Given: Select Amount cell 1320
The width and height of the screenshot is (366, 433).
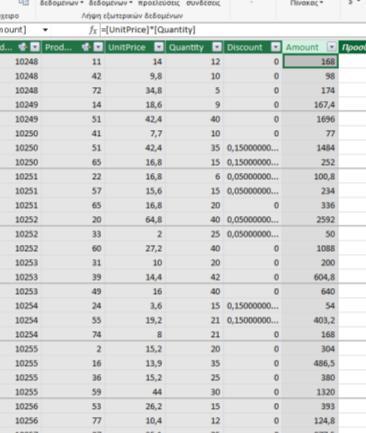Looking at the screenshot, I should click(x=310, y=392).
